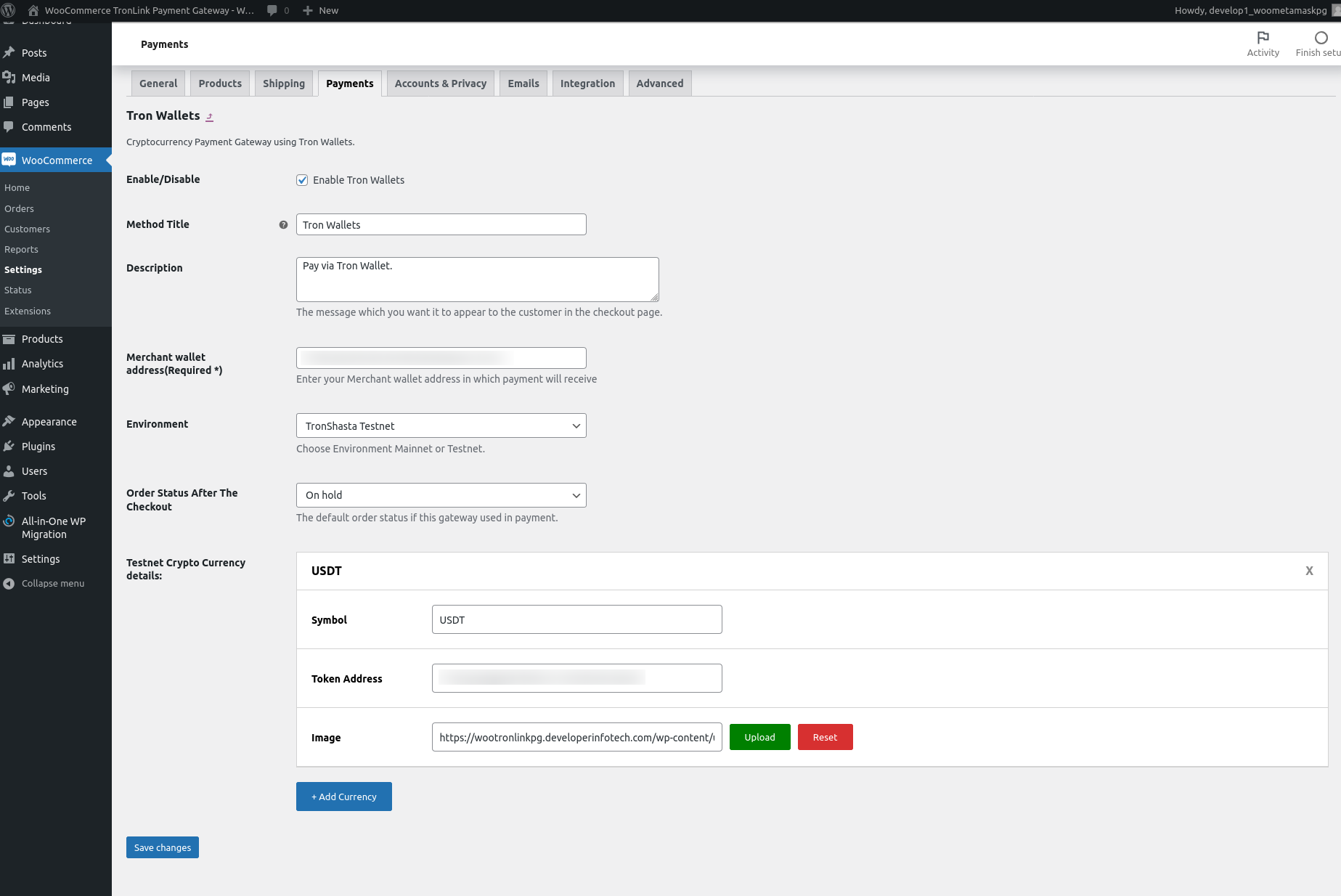The height and width of the screenshot is (896, 1341).
Task: Click the Analytics bar chart icon
Action: [x=9, y=363]
